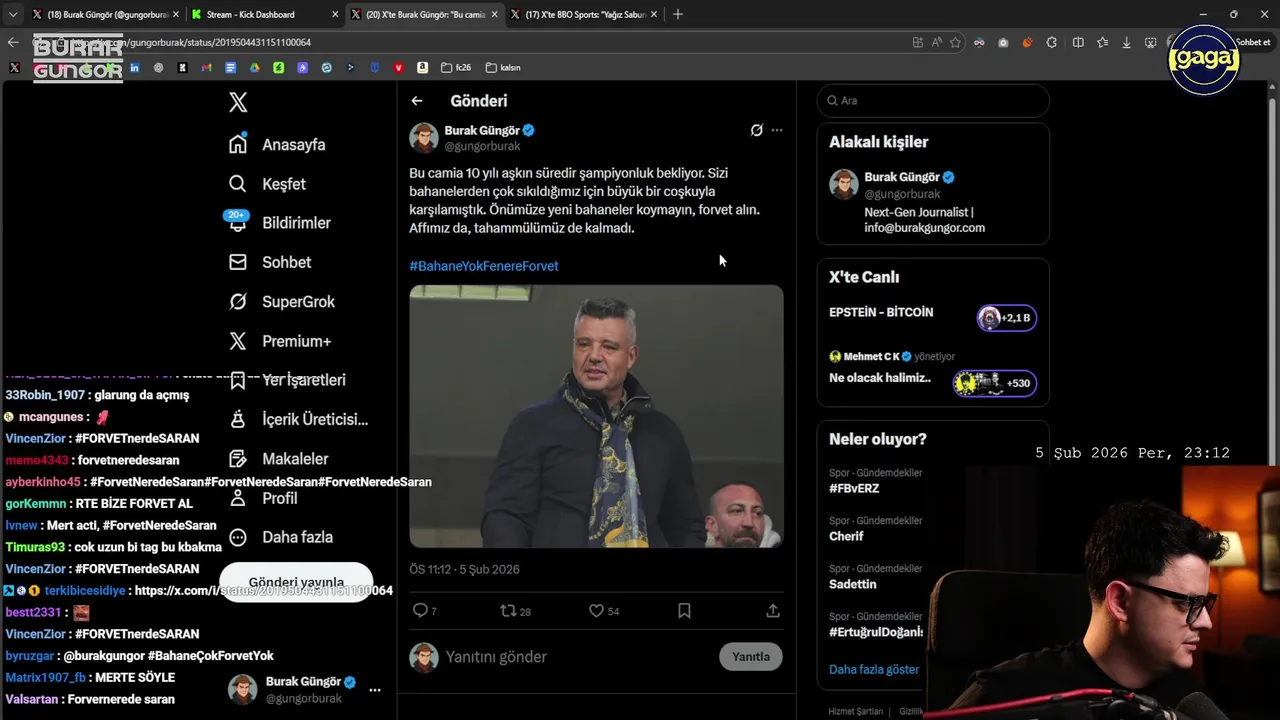Click the camera extension icon
This screenshot has width=1280, height=720.
coord(1003,42)
